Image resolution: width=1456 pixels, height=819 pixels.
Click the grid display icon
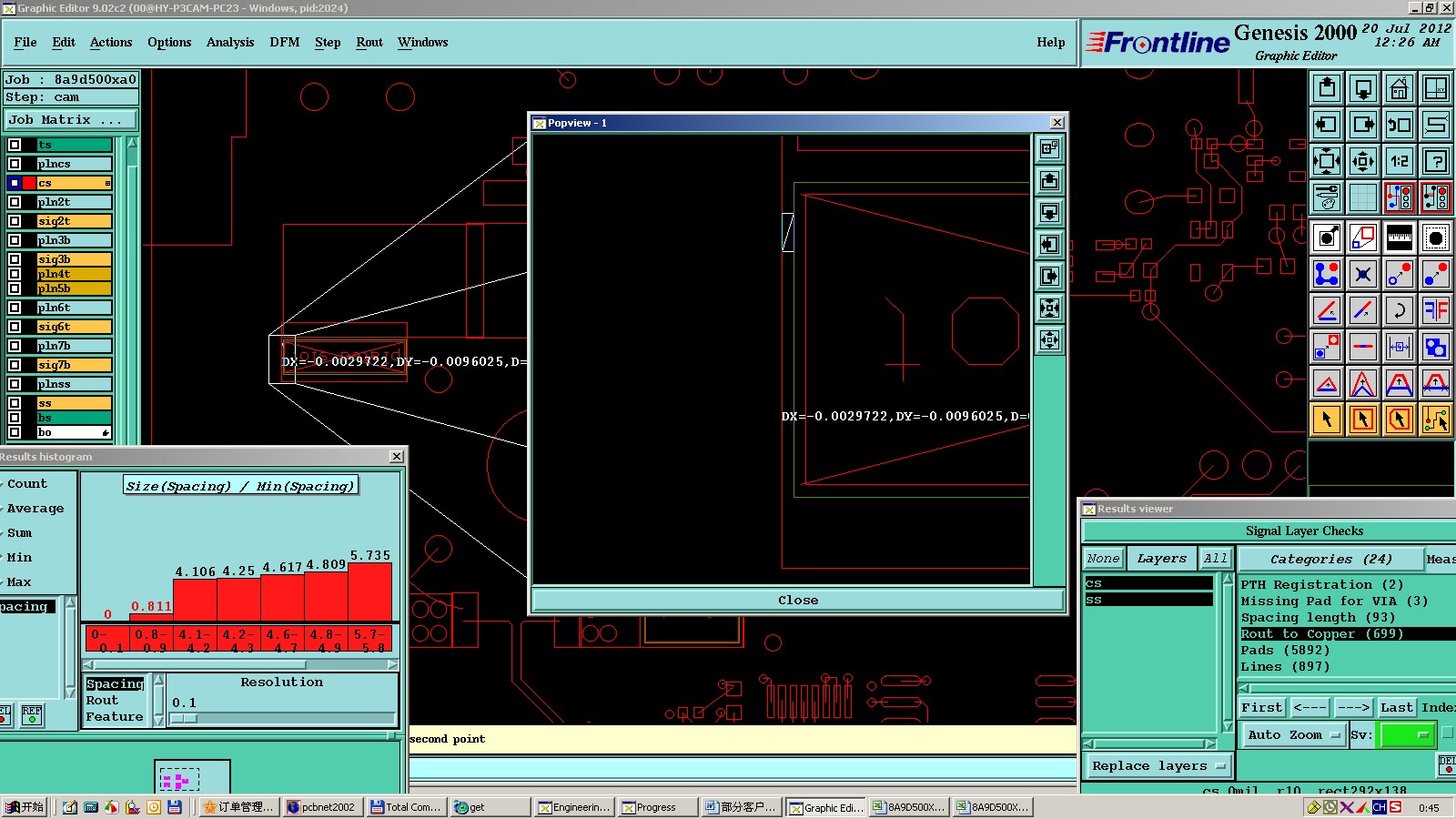click(1362, 197)
